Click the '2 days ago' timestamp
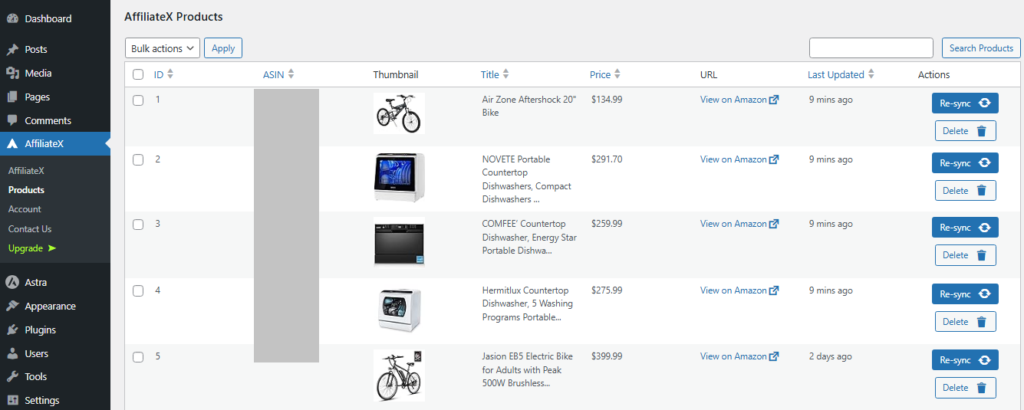Viewport: 1024px width, 410px height. point(830,356)
